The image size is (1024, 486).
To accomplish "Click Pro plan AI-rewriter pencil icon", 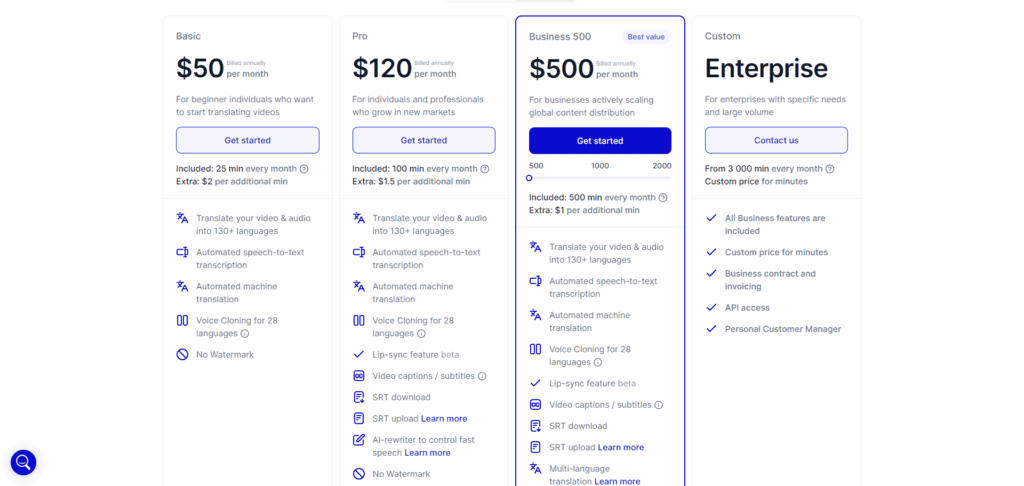I will click(x=359, y=440).
